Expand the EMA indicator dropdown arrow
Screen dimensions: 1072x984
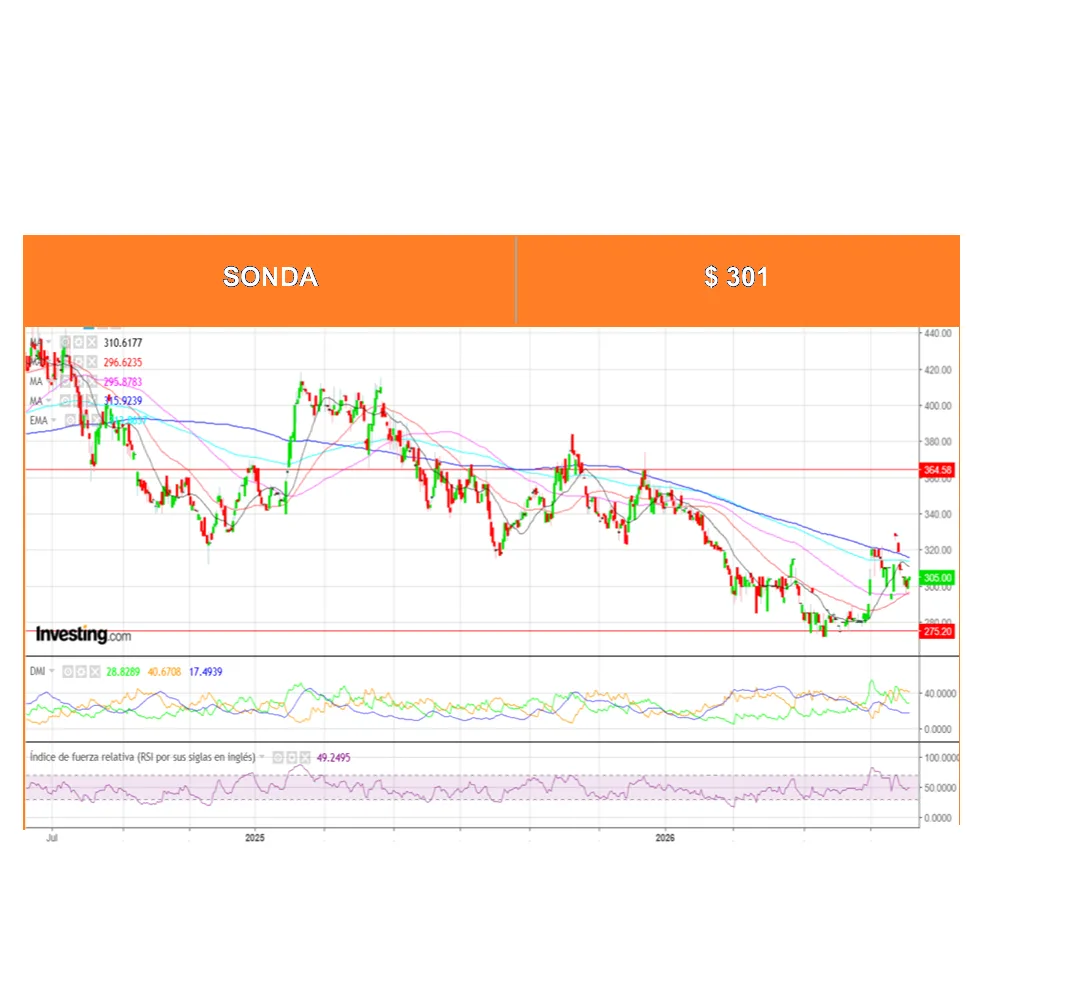coord(54,420)
